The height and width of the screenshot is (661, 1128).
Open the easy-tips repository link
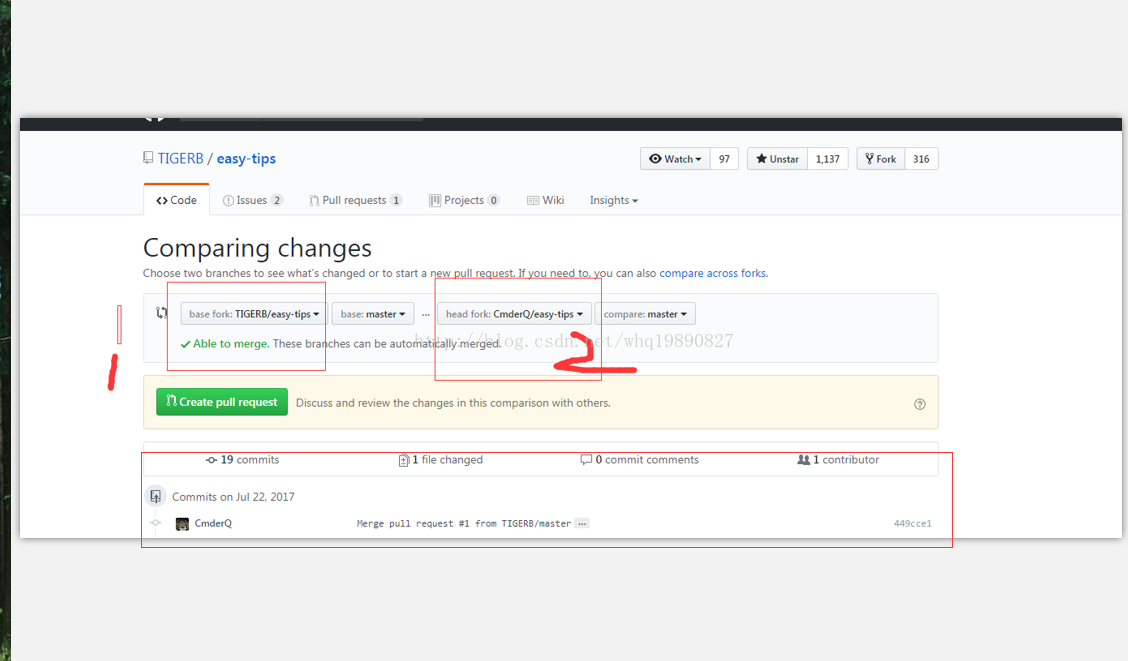click(x=246, y=159)
